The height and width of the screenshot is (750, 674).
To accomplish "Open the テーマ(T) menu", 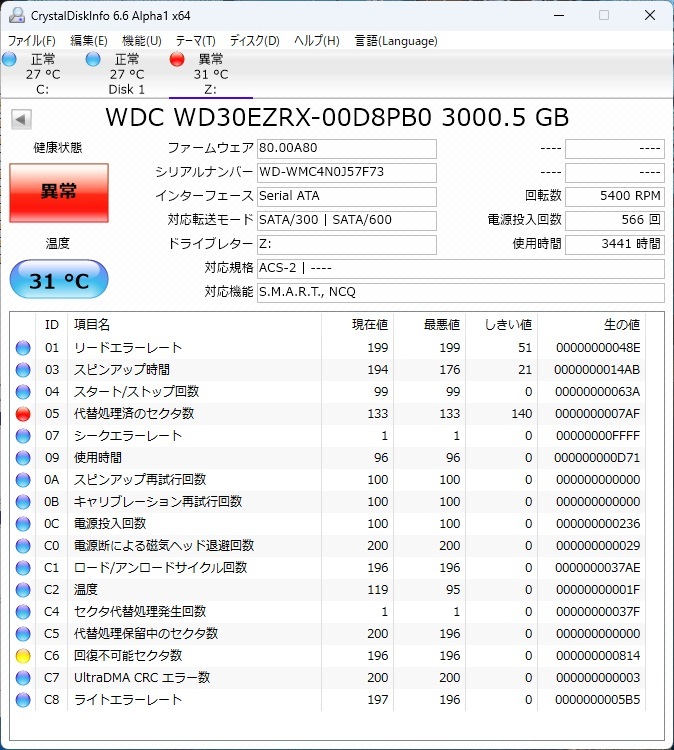I will (x=195, y=41).
